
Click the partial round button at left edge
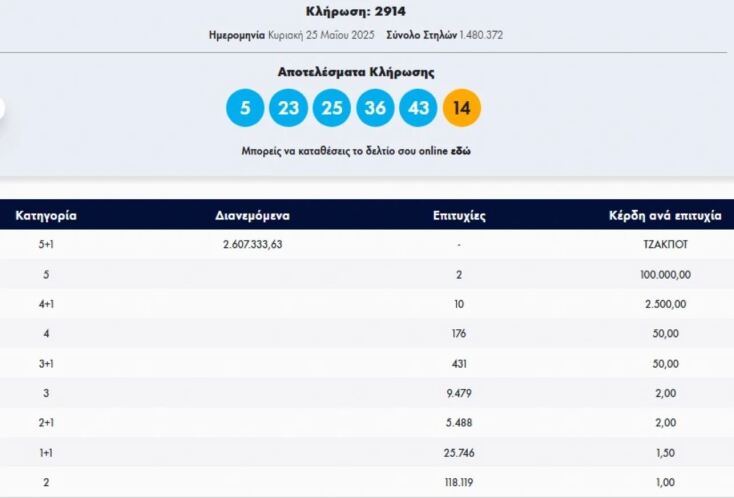pos(2,108)
